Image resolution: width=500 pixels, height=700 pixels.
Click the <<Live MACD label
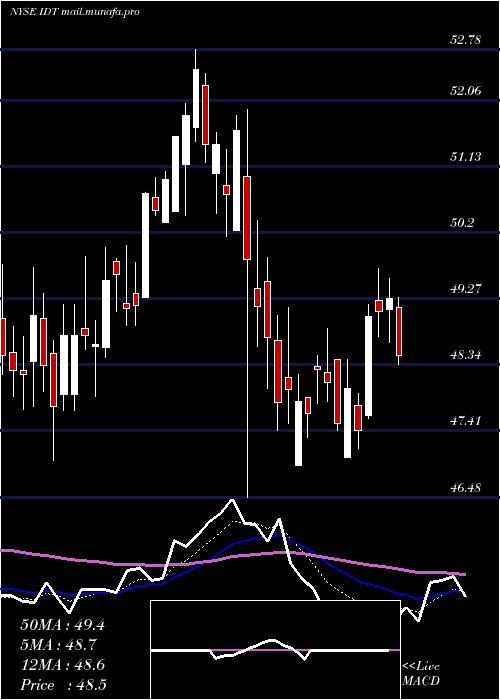pyautogui.click(x=421, y=674)
